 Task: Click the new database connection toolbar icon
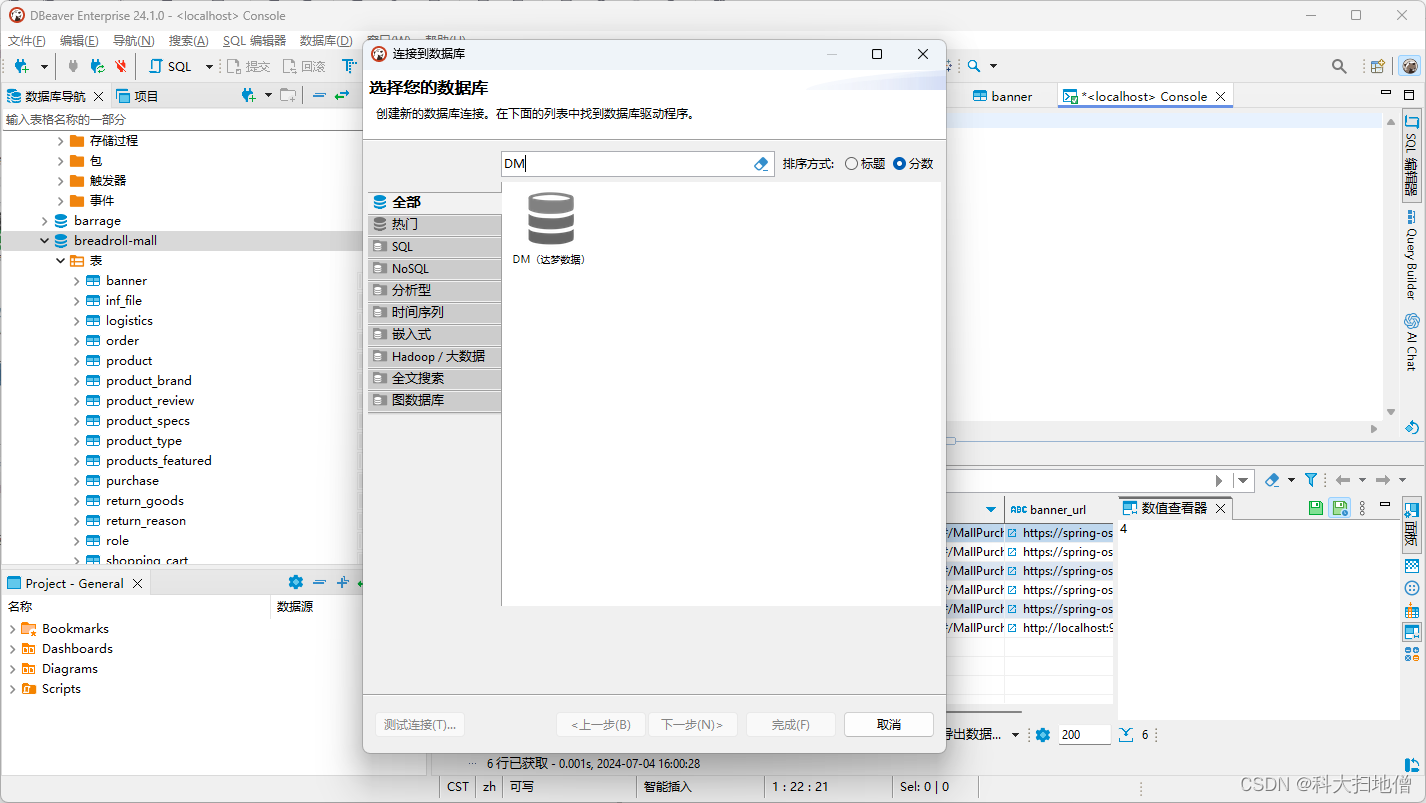coord(21,66)
